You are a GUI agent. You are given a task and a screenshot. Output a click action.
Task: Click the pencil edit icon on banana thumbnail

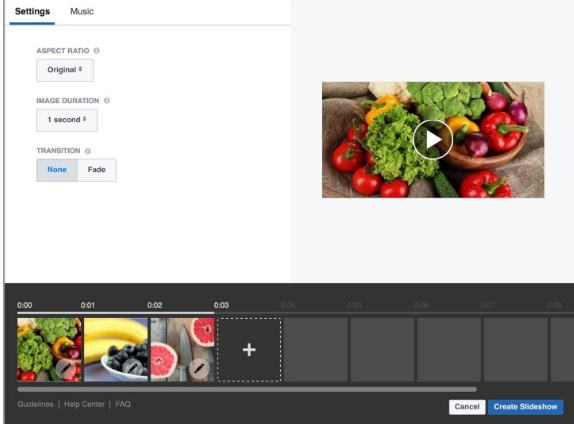click(132, 368)
